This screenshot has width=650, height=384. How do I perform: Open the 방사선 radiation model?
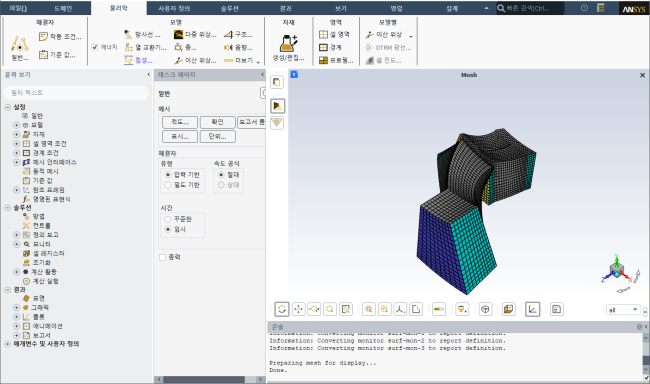click(x=142, y=34)
